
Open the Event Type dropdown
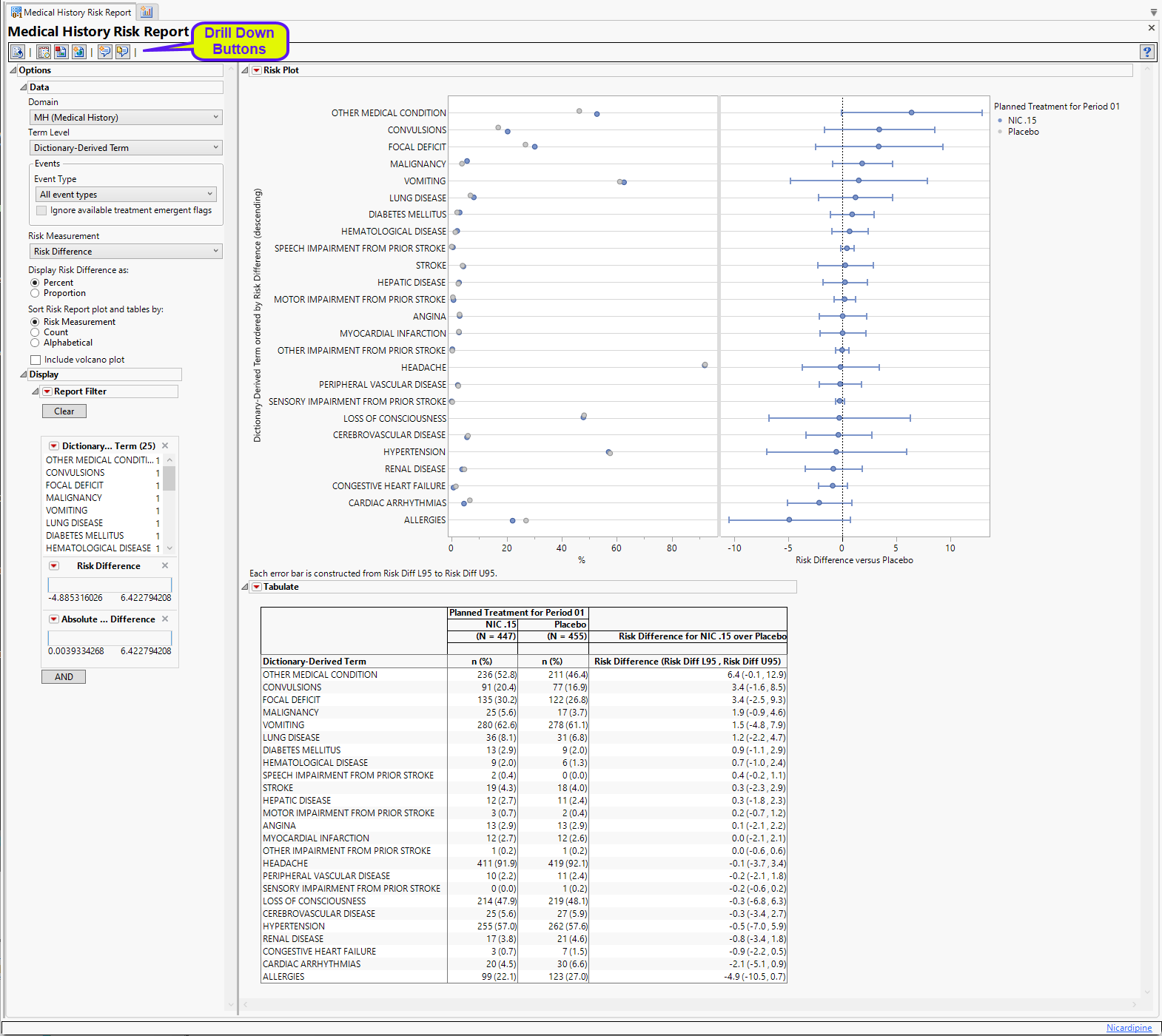click(126, 195)
